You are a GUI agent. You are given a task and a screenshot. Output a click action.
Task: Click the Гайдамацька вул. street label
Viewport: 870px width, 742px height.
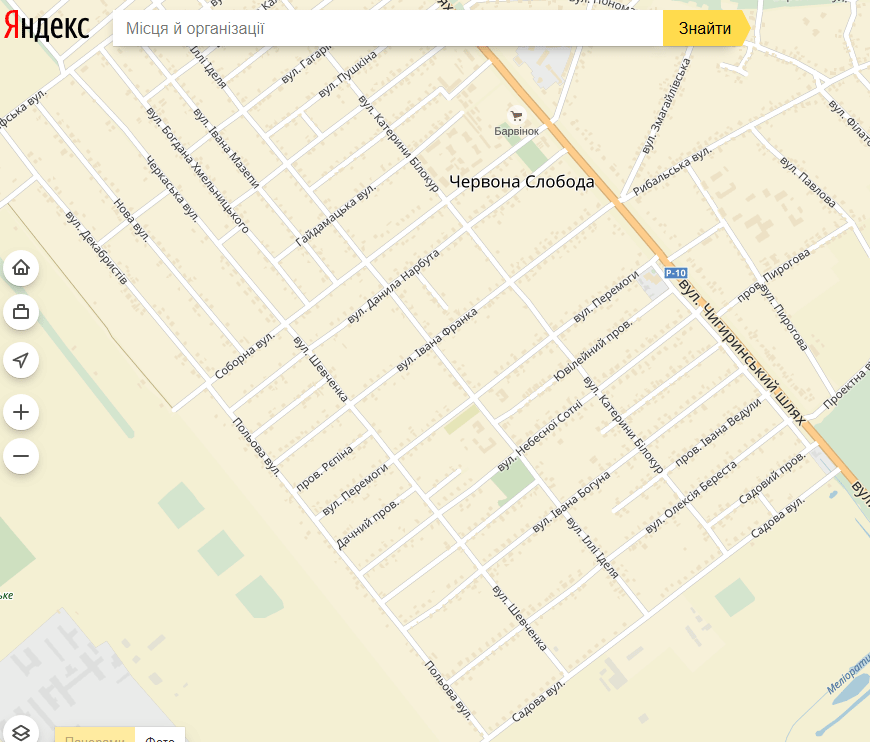pyautogui.click(x=336, y=215)
